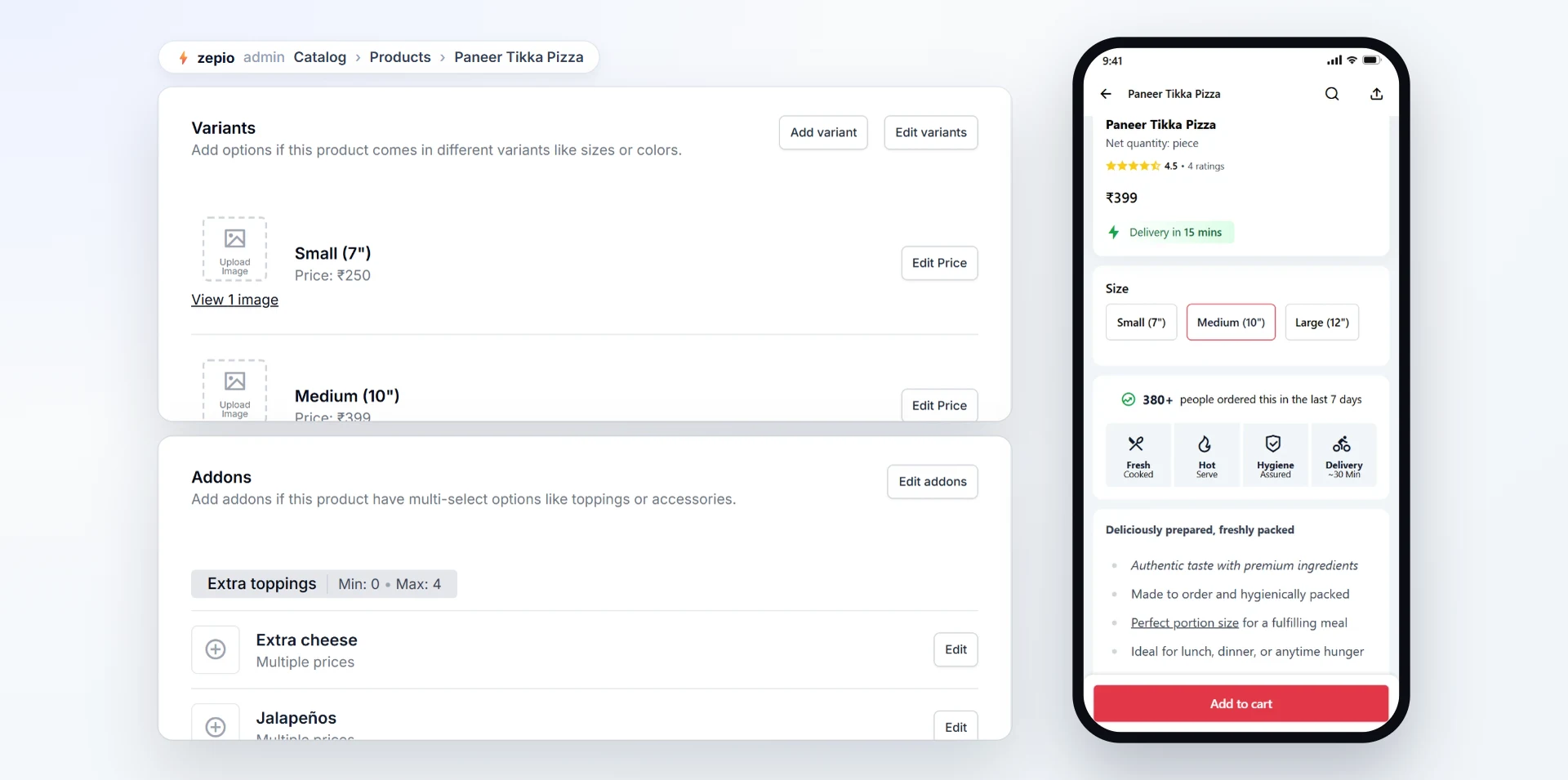Open Products in the breadcrumb
The height and width of the screenshot is (780, 1568).
coord(400,57)
